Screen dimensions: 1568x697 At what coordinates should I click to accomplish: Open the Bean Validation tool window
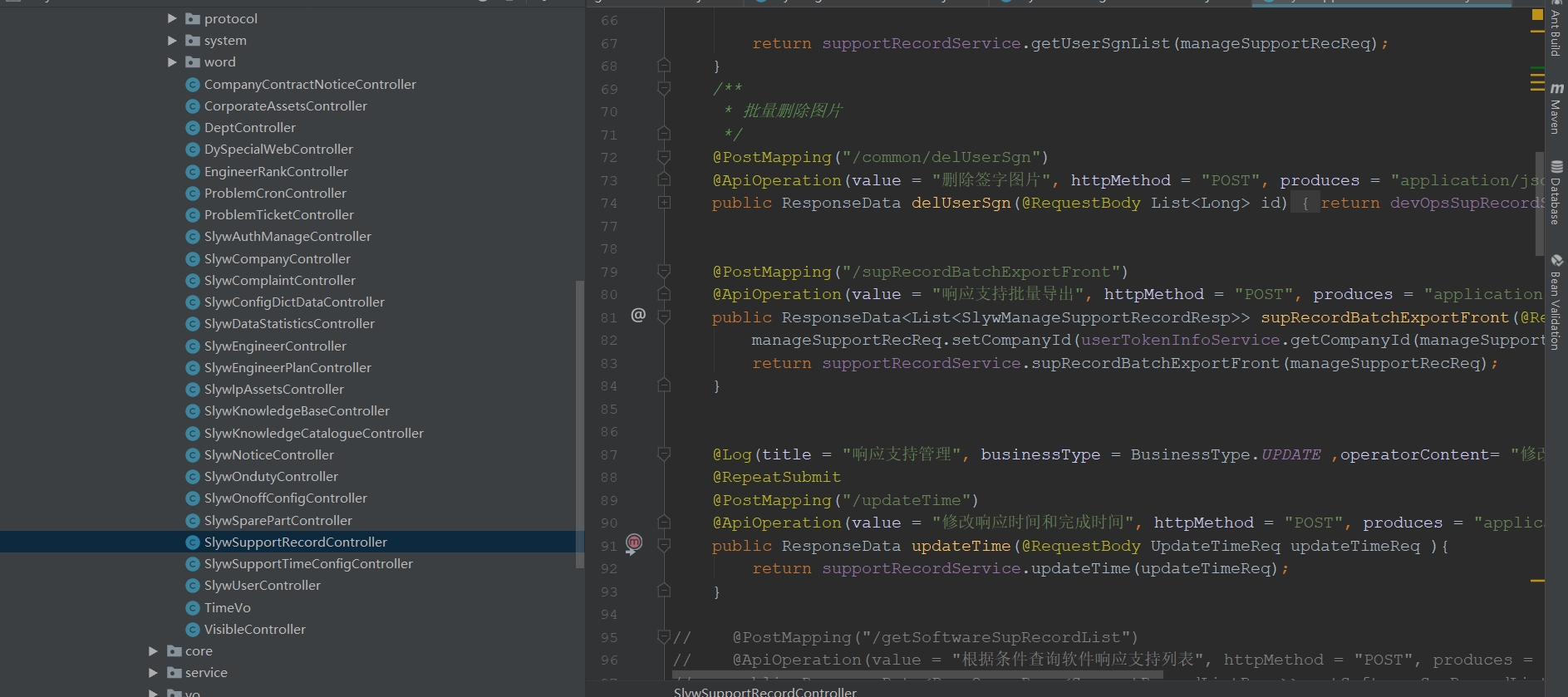pos(1556,302)
